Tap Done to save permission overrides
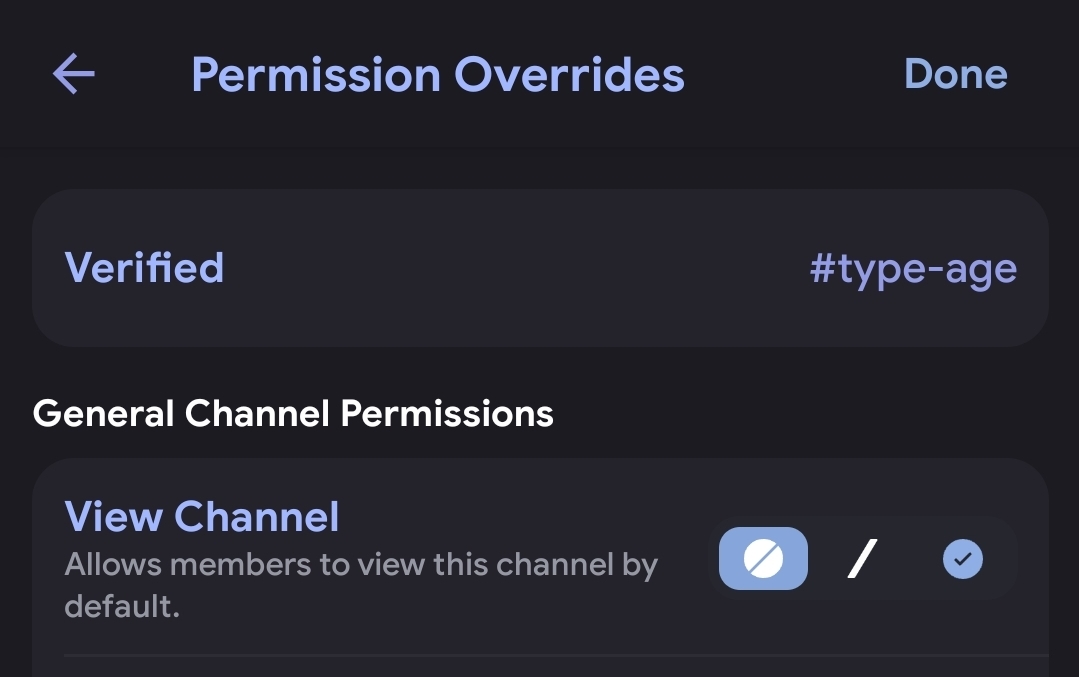 tap(955, 74)
